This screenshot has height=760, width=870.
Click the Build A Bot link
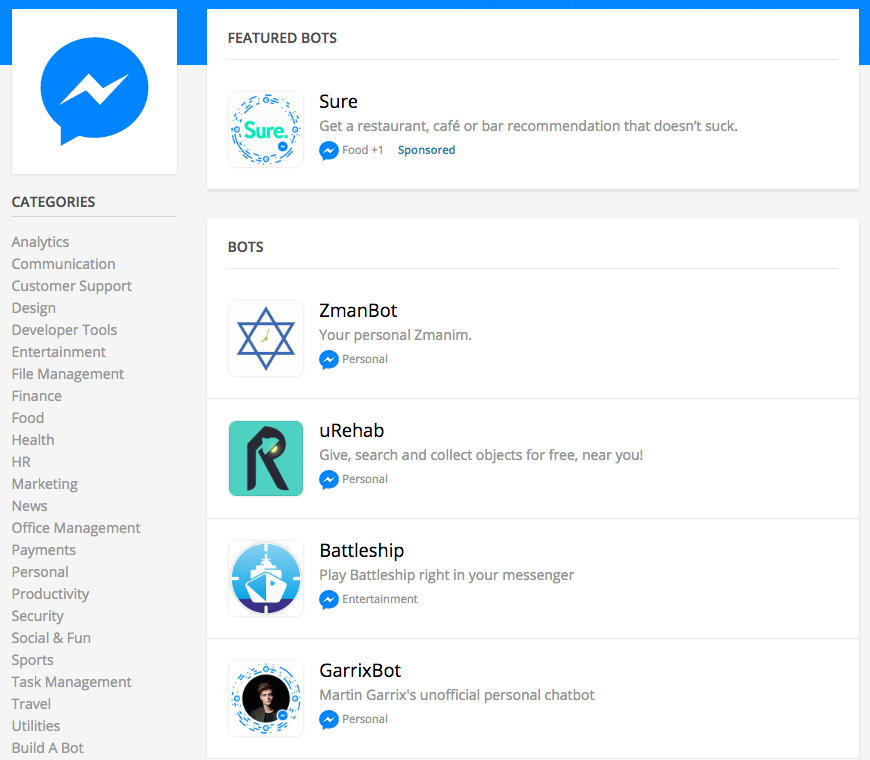click(48, 748)
